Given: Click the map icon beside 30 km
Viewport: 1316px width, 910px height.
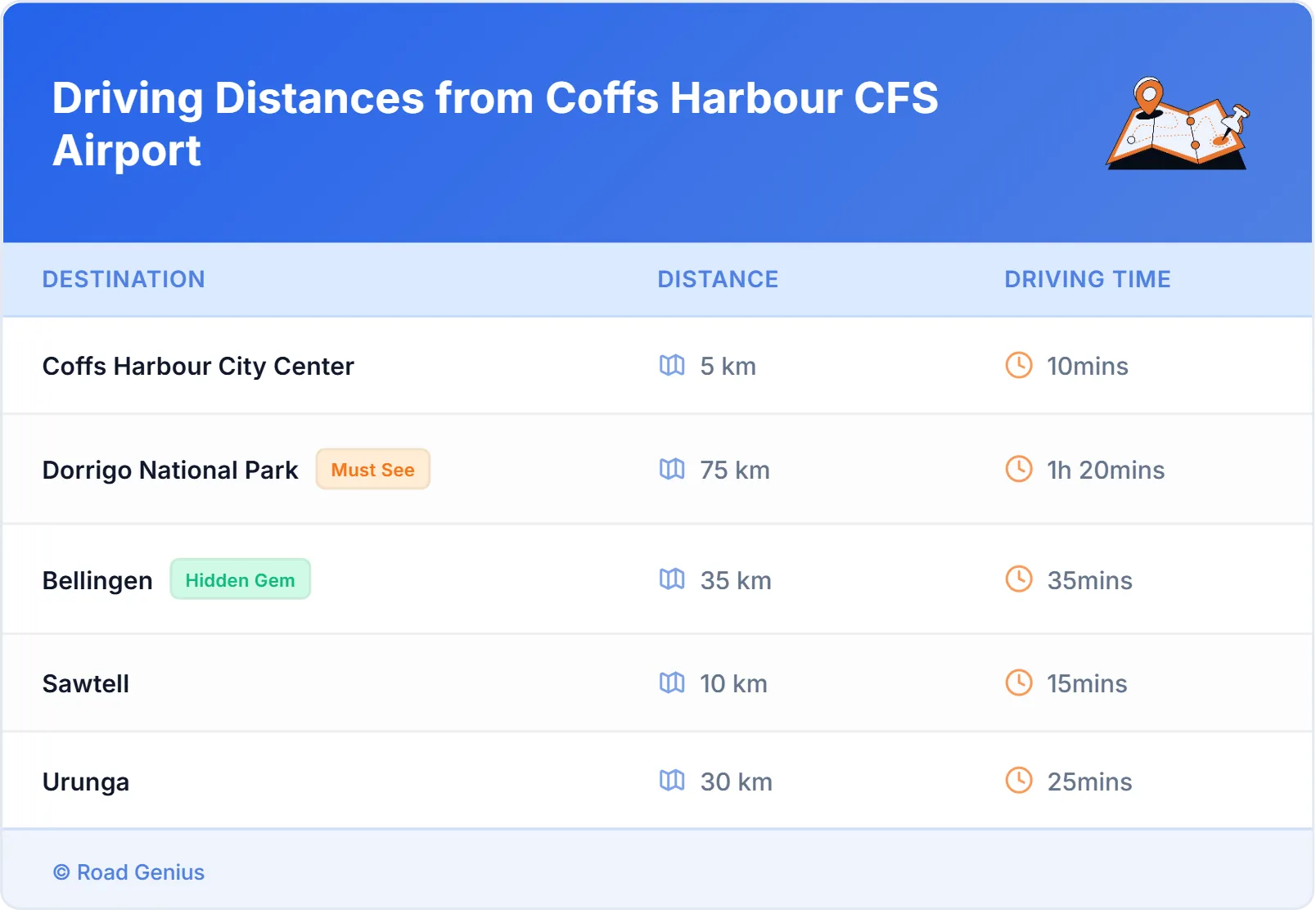Looking at the screenshot, I should pyautogui.click(x=672, y=781).
